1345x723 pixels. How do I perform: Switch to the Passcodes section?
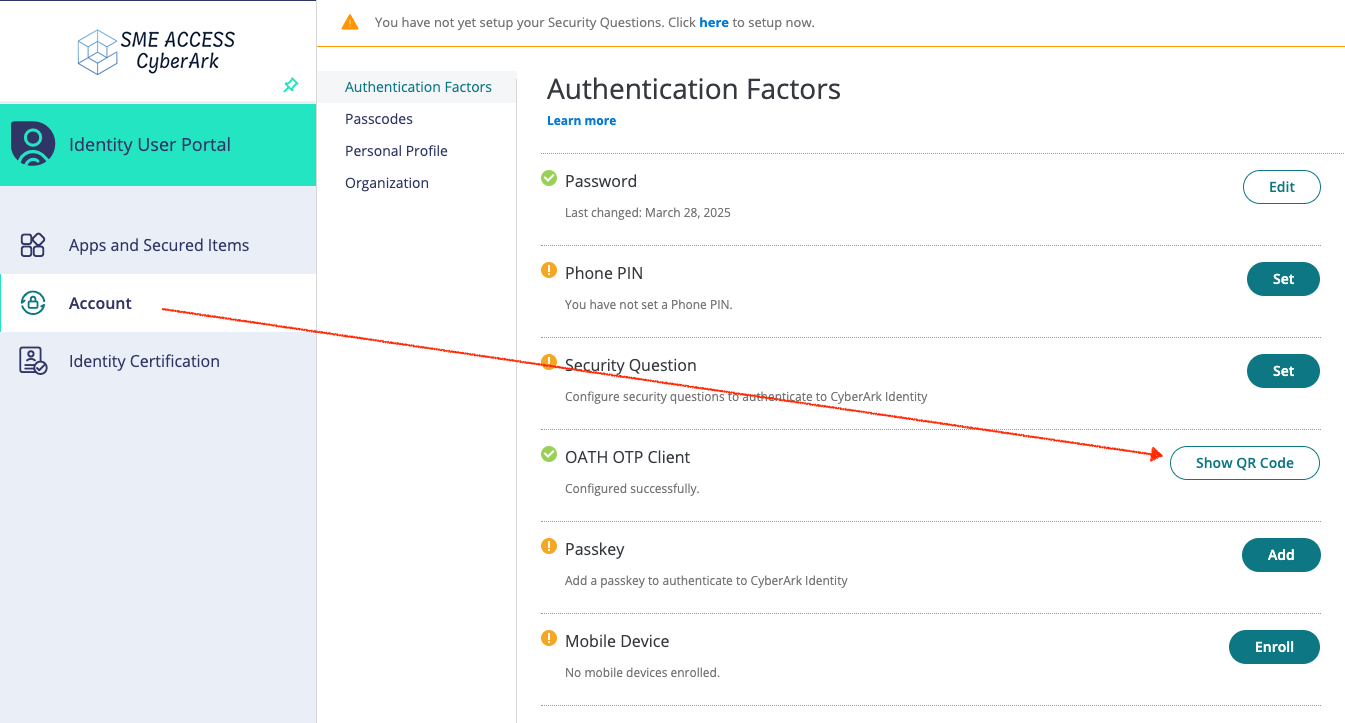click(380, 118)
